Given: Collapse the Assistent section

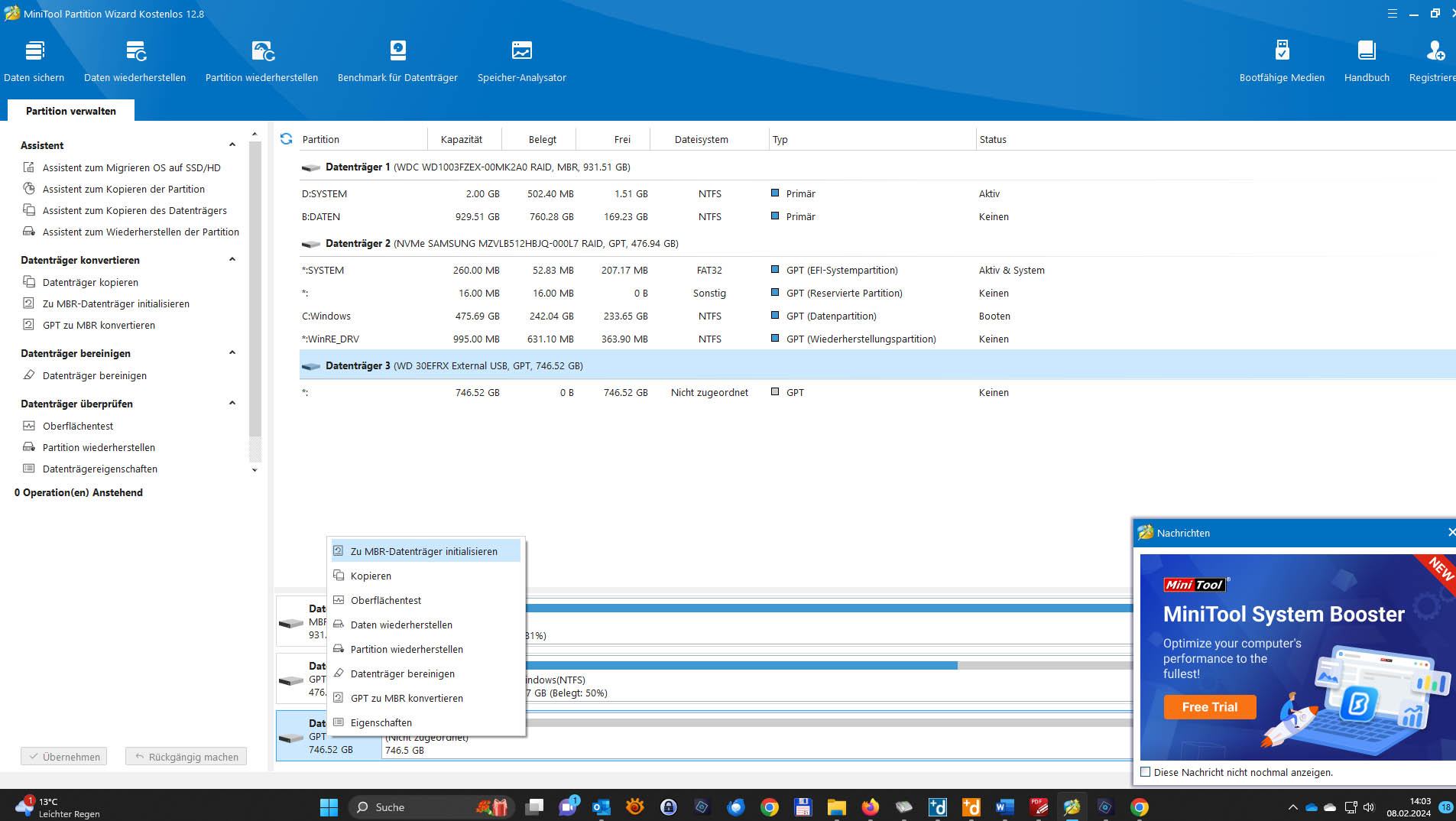Looking at the screenshot, I should point(232,144).
